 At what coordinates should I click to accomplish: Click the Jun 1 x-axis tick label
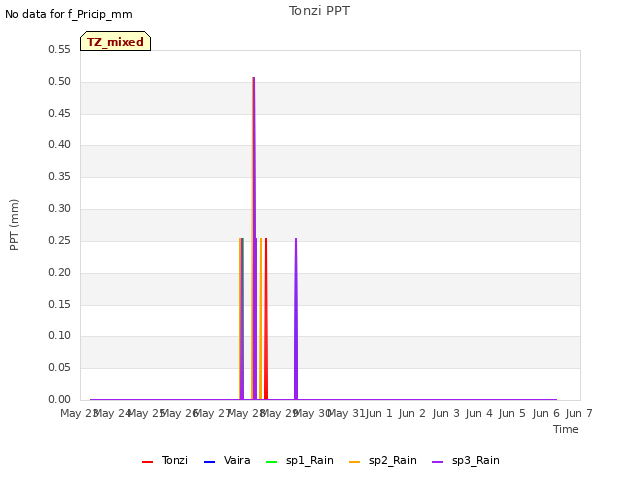379,413
